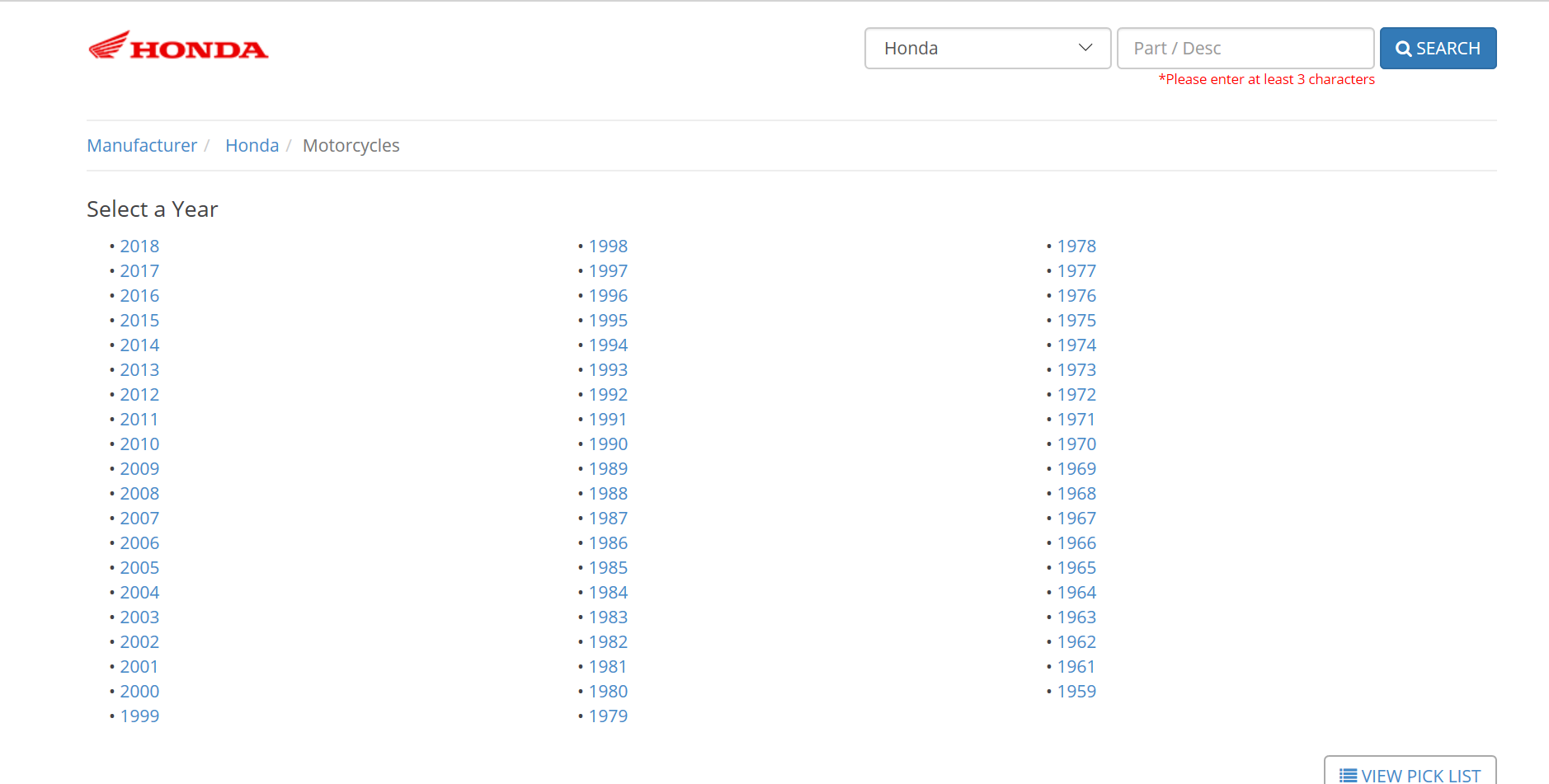The height and width of the screenshot is (784, 1549).
Task: Click the Honda logo
Action: coord(178,46)
